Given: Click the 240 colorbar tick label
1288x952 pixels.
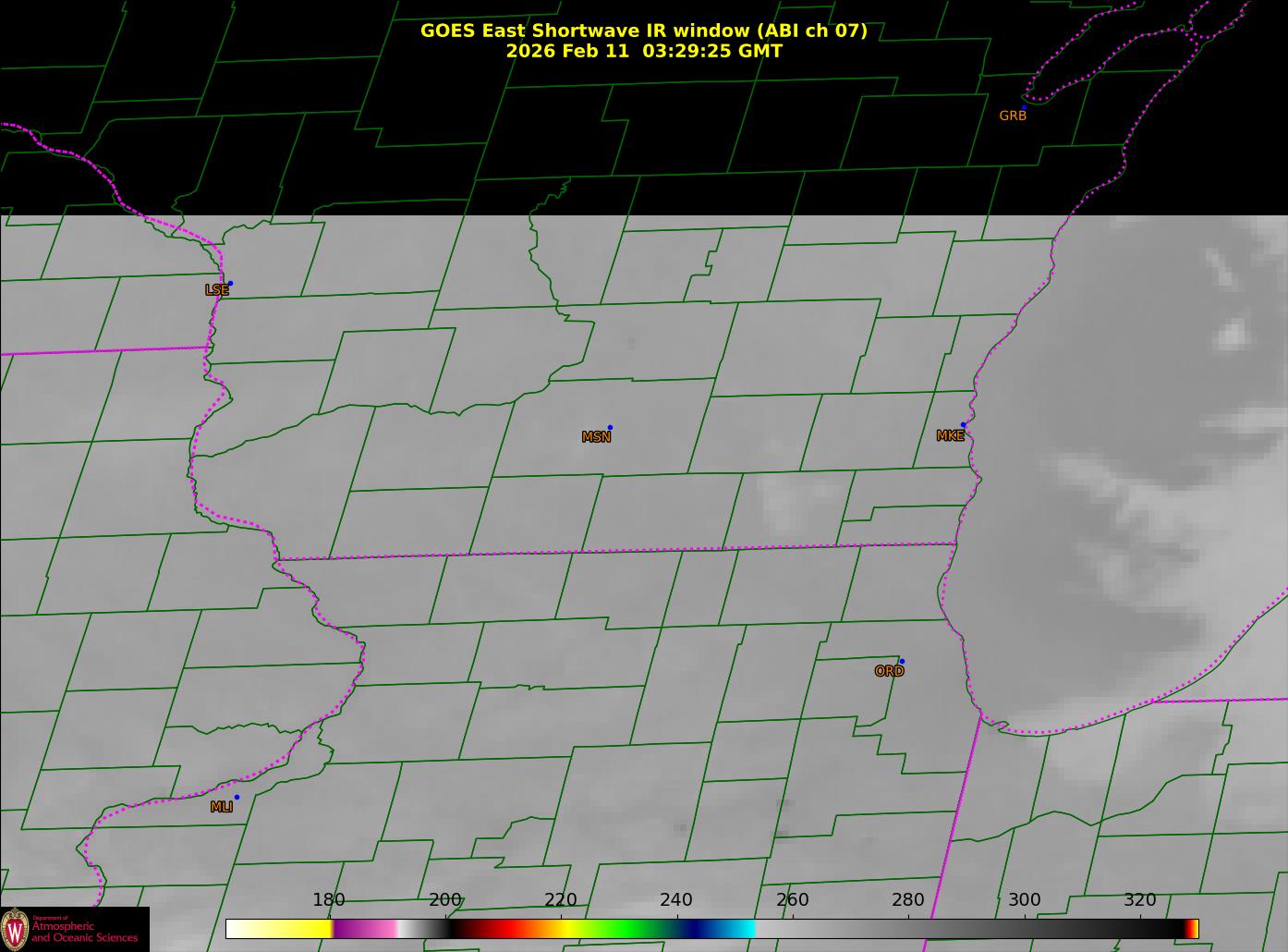Looking at the screenshot, I should click(x=676, y=899).
